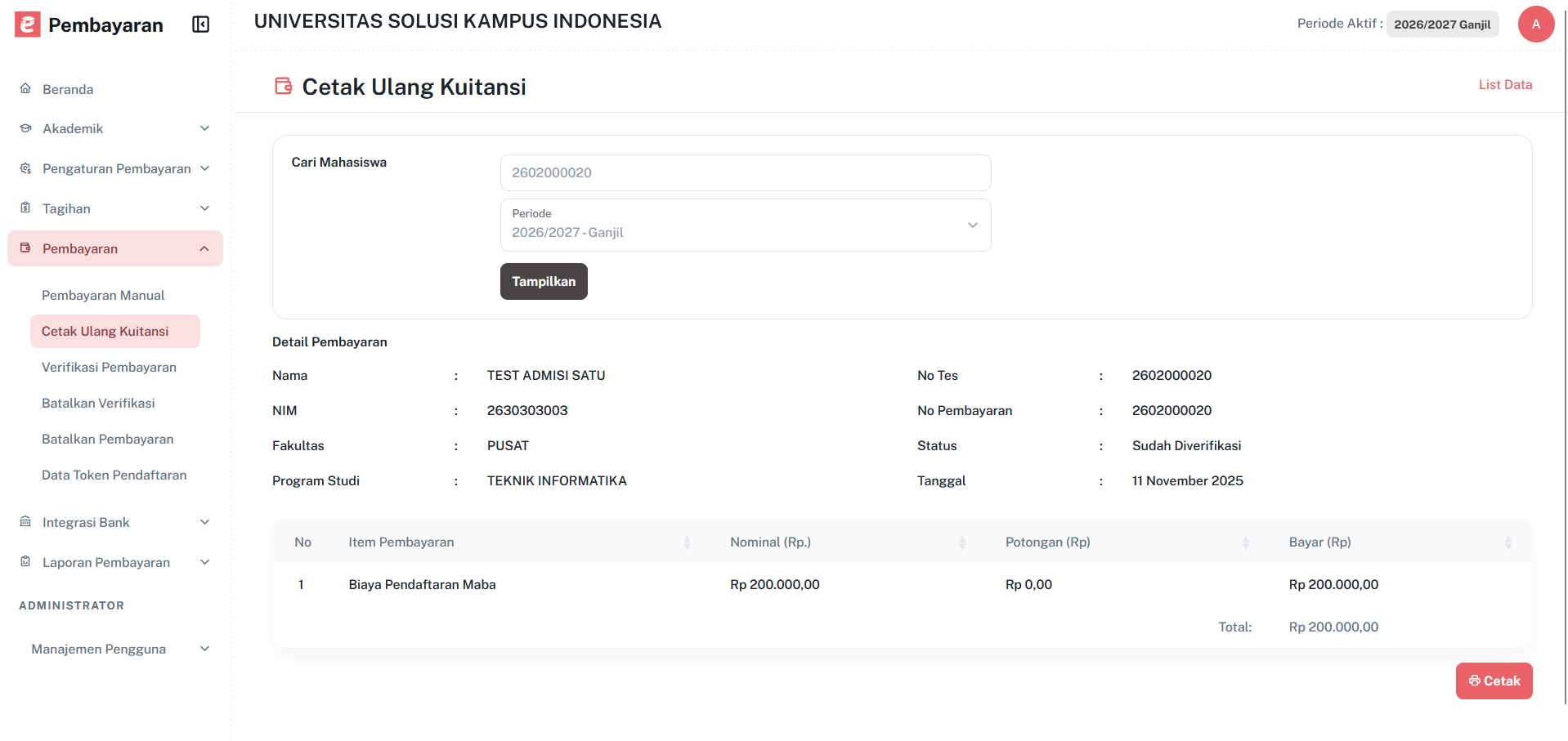Click the Universitas Solusi Kampus Indonesia heading
The height and width of the screenshot is (741, 1568).
pos(458,21)
